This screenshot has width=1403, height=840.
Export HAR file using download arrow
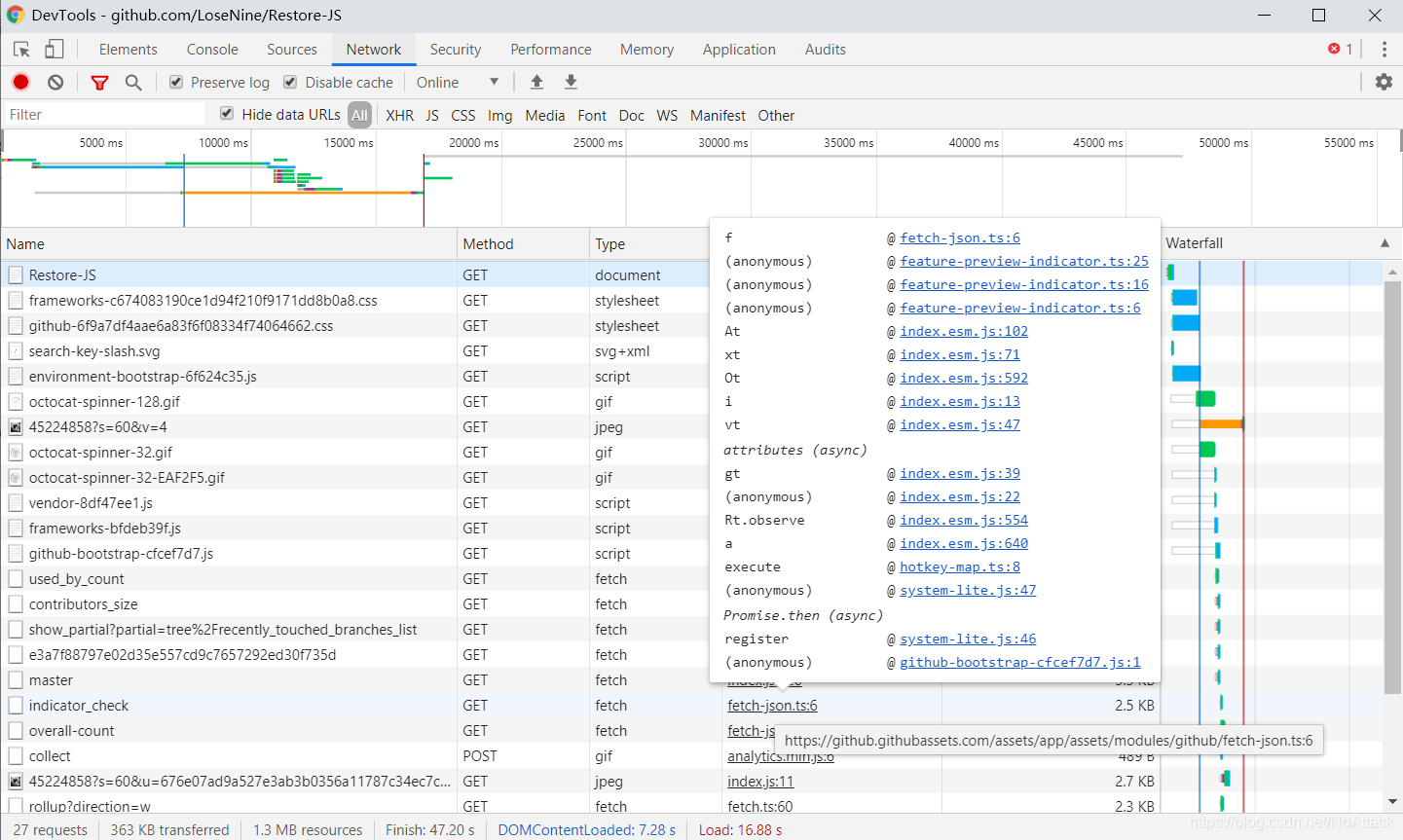point(571,83)
